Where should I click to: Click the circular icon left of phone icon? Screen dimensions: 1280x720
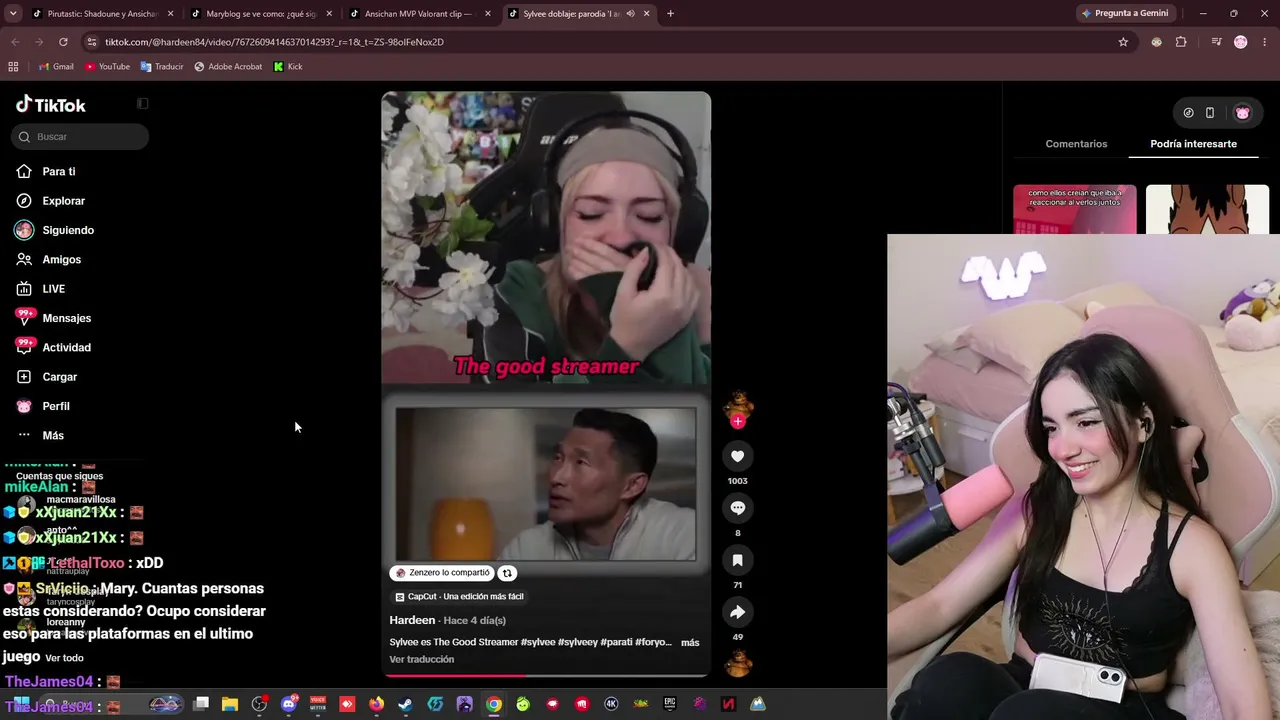point(1188,113)
